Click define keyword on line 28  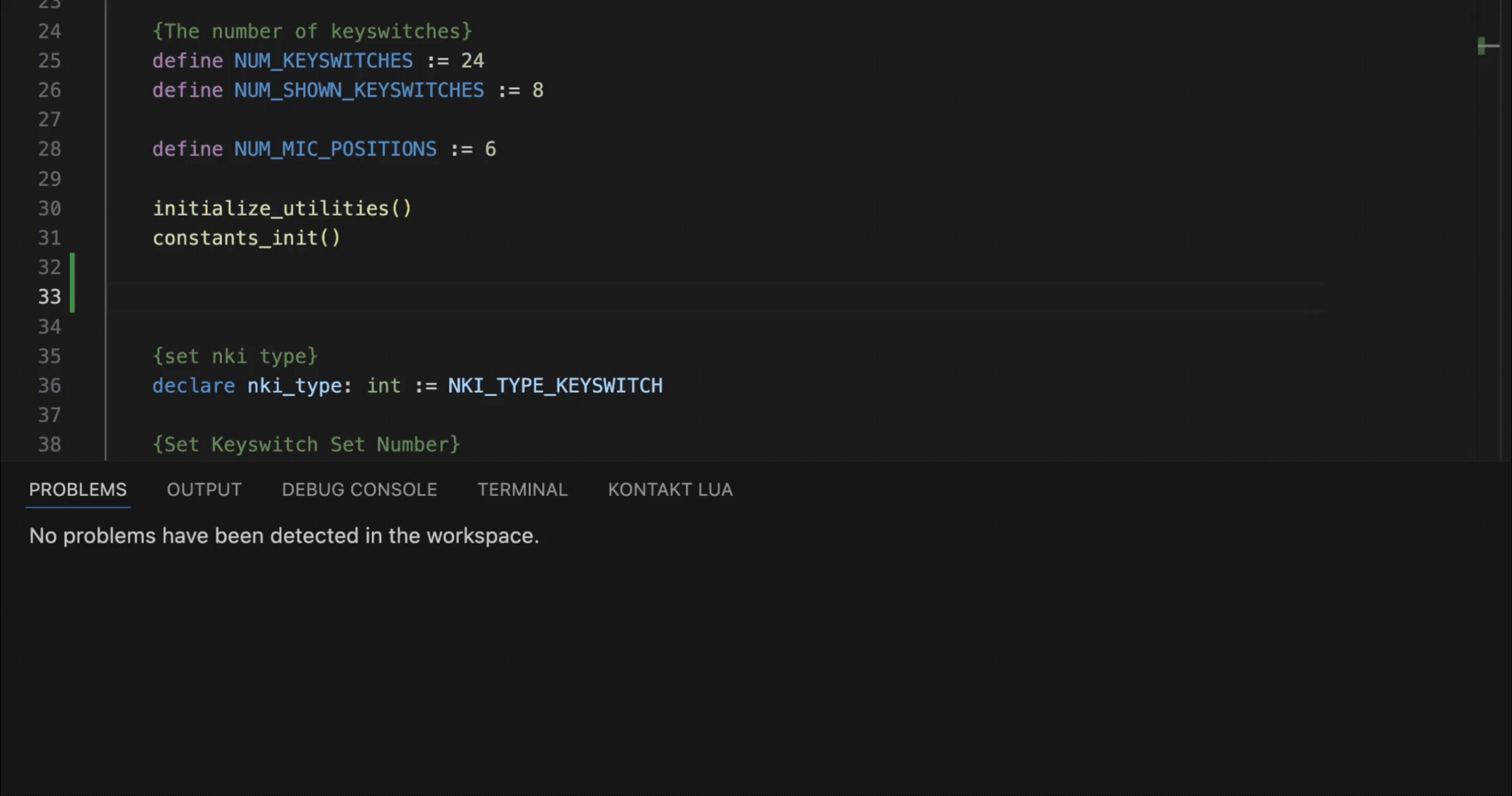click(187, 149)
